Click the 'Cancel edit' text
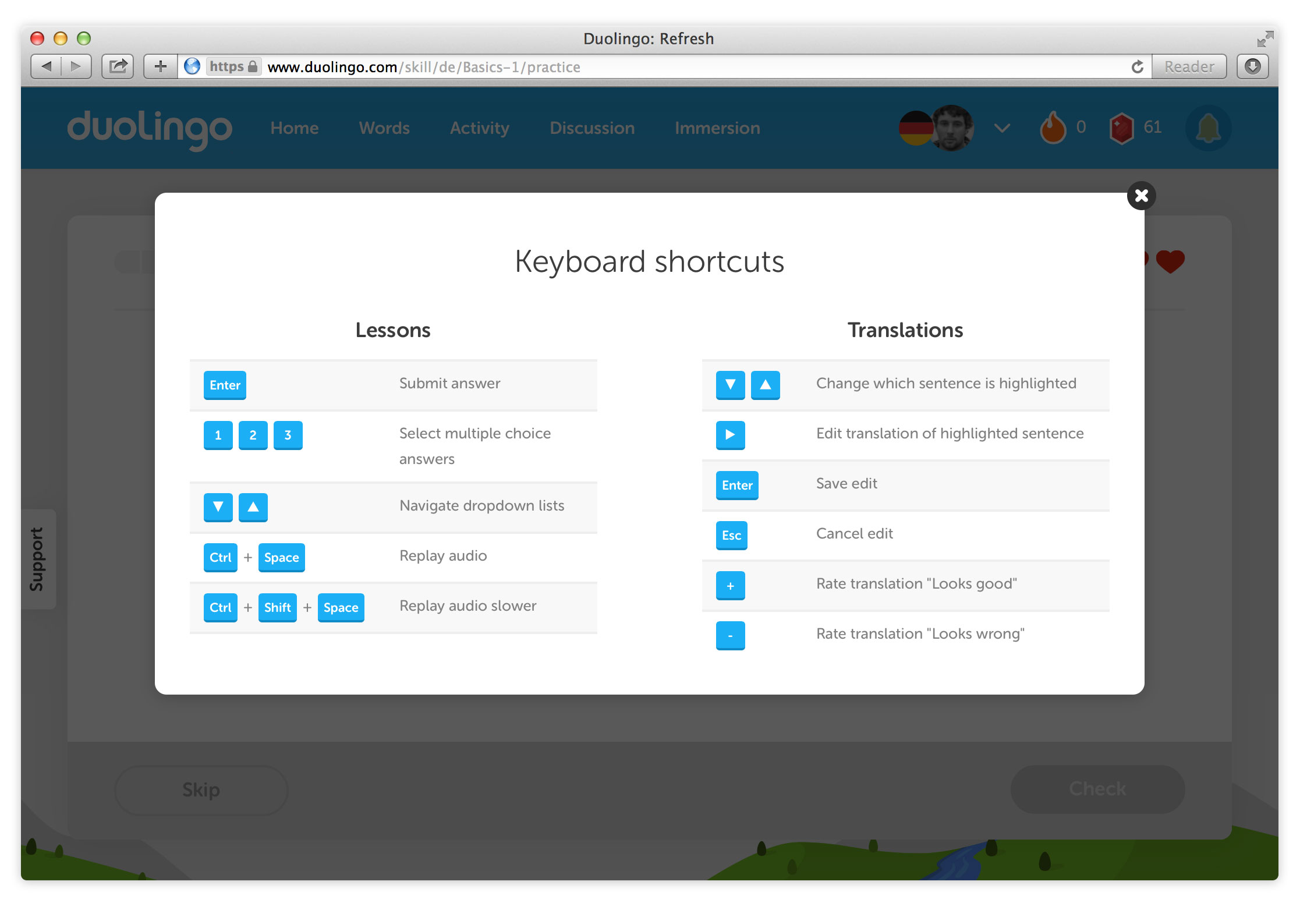The height and width of the screenshot is (924, 1307). pyautogui.click(x=855, y=533)
